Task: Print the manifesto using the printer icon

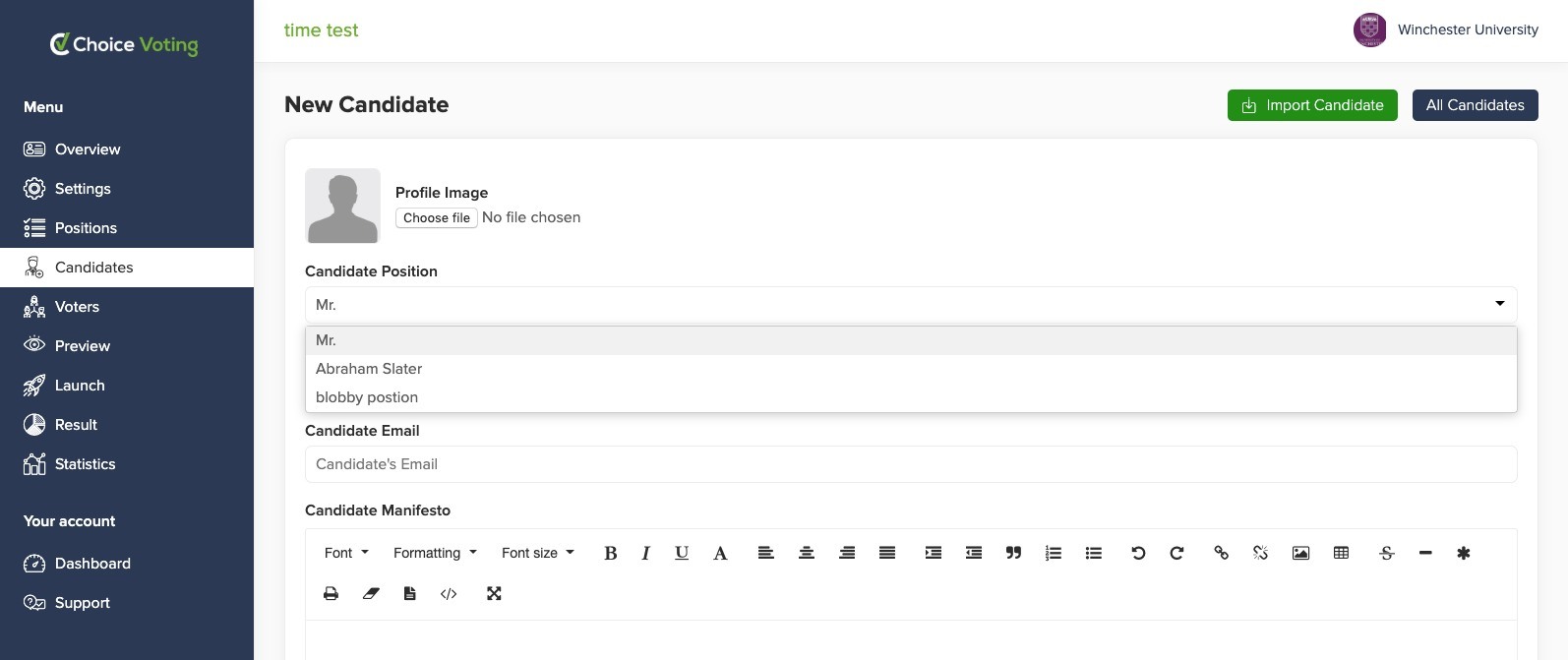Action: pyautogui.click(x=331, y=593)
